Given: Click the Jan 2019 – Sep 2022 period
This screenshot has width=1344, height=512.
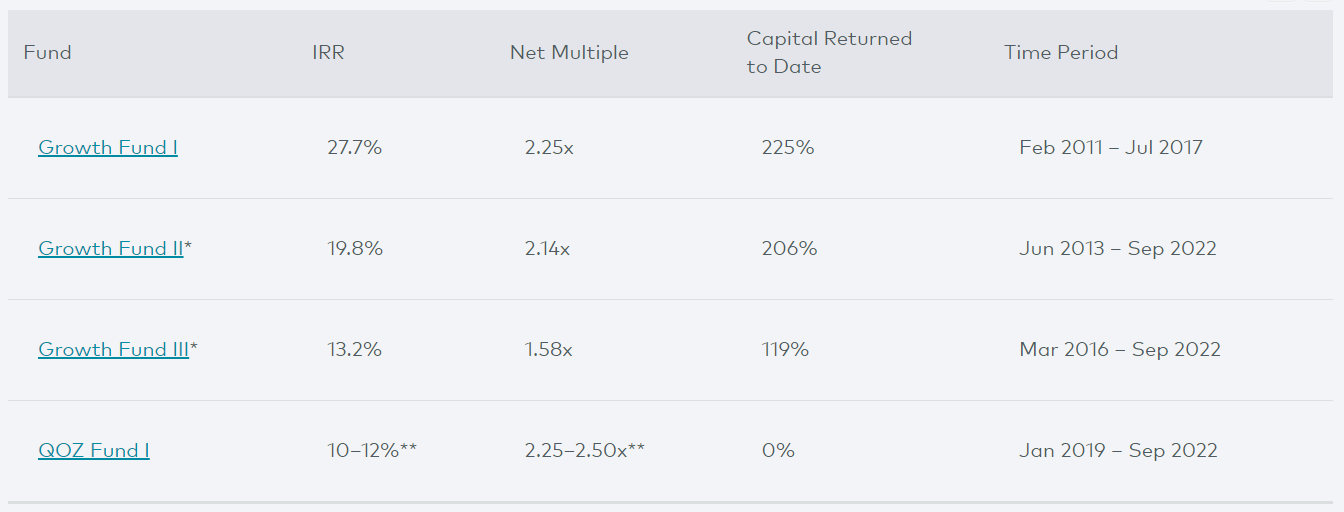Looking at the screenshot, I should point(1119,451).
